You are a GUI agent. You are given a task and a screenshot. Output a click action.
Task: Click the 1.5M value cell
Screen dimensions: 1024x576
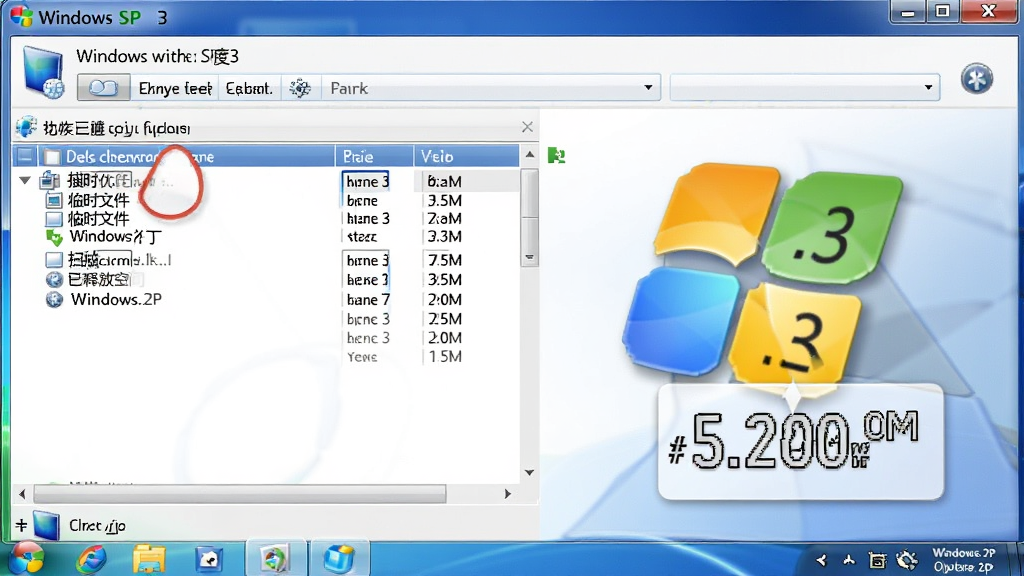(x=444, y=357)
